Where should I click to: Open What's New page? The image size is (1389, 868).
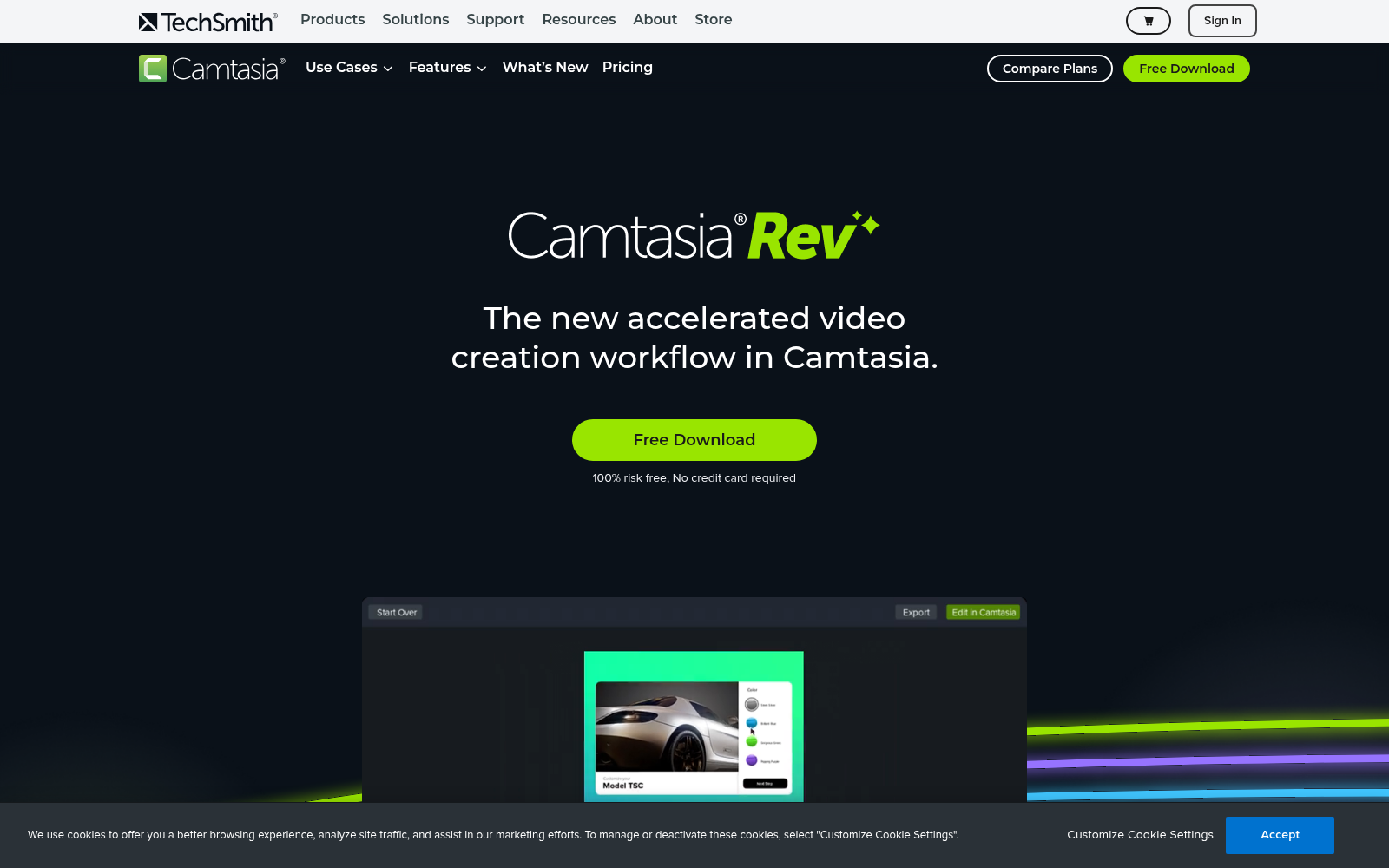[545, 68]
